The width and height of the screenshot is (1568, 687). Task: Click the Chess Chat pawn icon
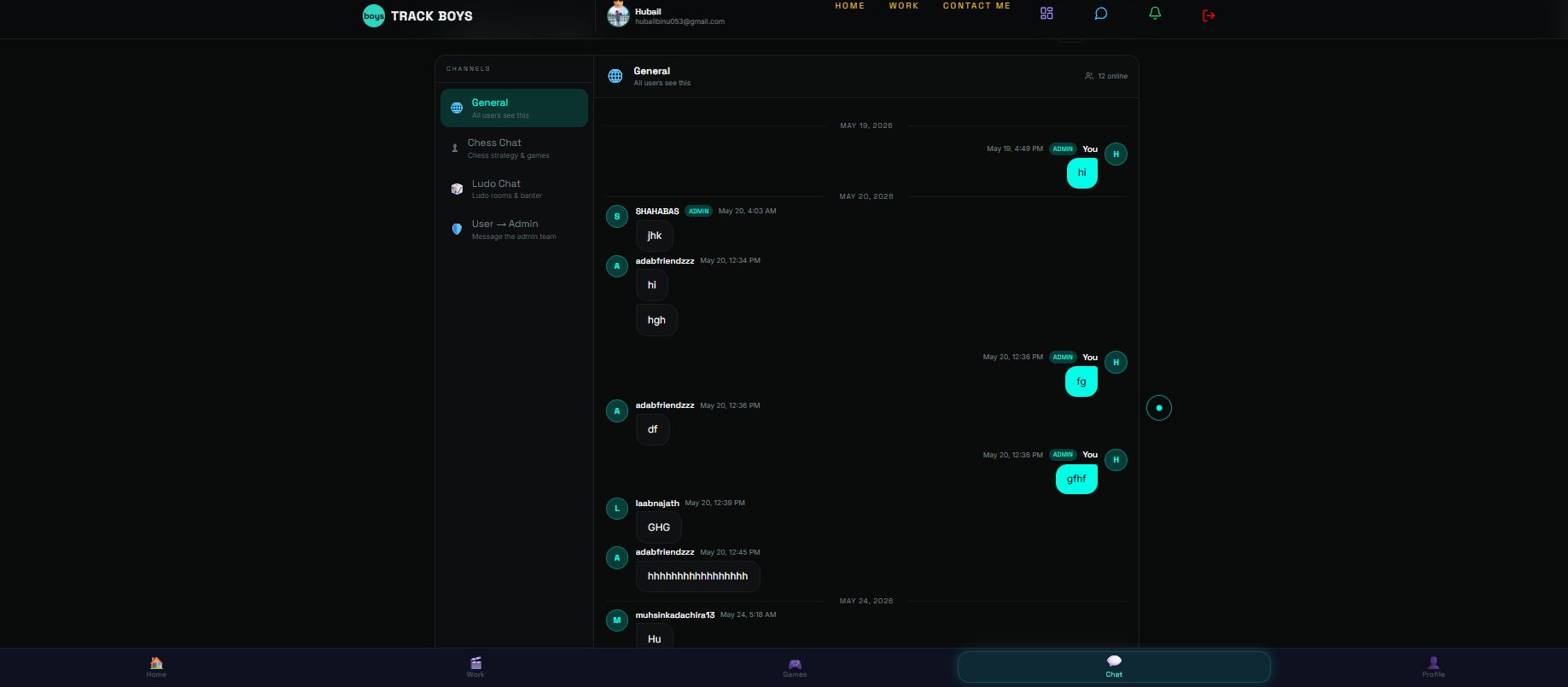[455, 148]
